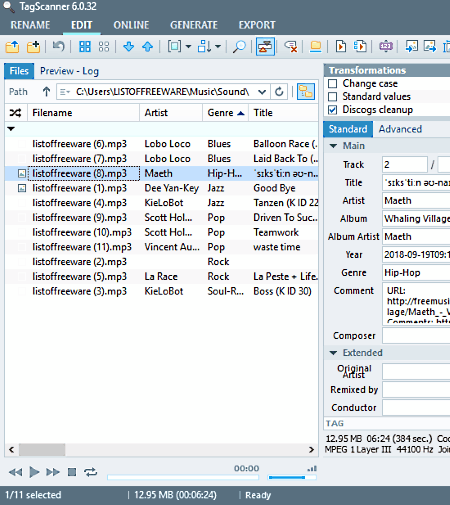Viewport: 450px width, 505px height.
Task: Refresh the folder with the reload icon
Action: pyautogui.click(x=279, y=91)
